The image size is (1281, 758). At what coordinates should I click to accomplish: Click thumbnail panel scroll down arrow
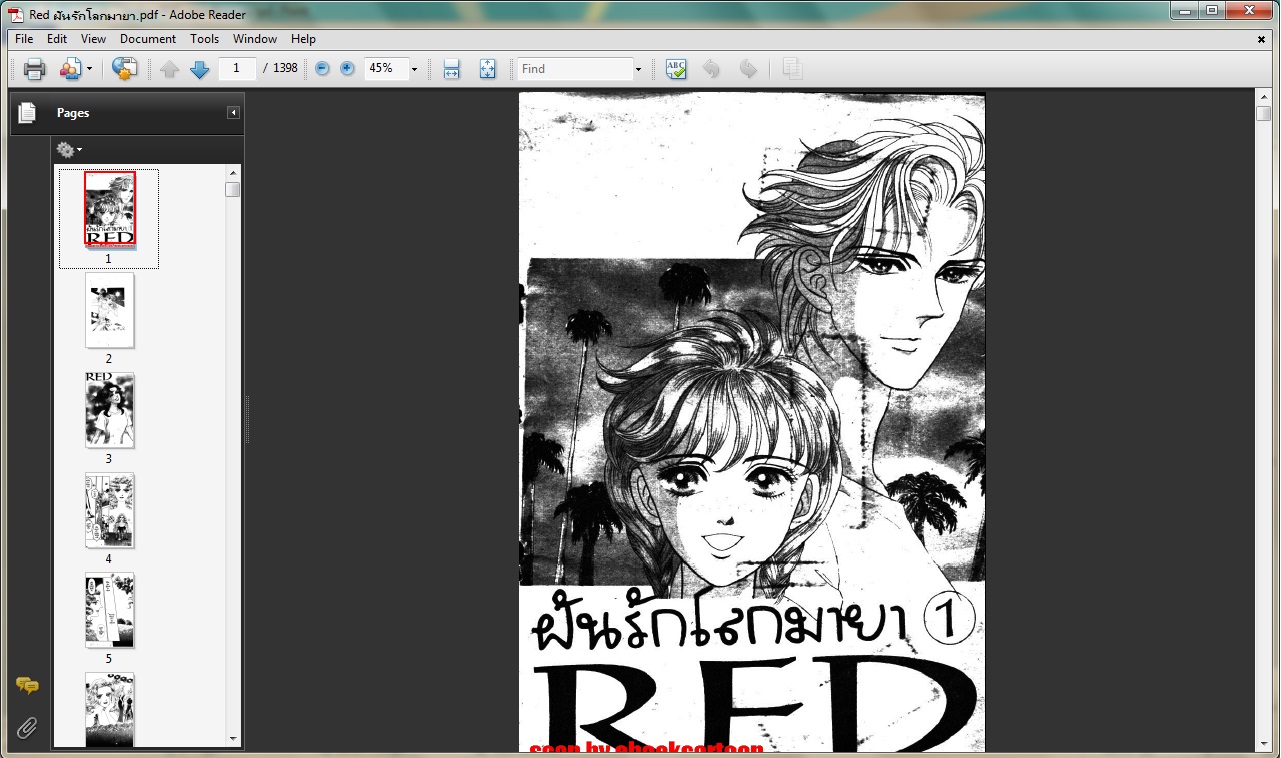(x=233, y=739)
